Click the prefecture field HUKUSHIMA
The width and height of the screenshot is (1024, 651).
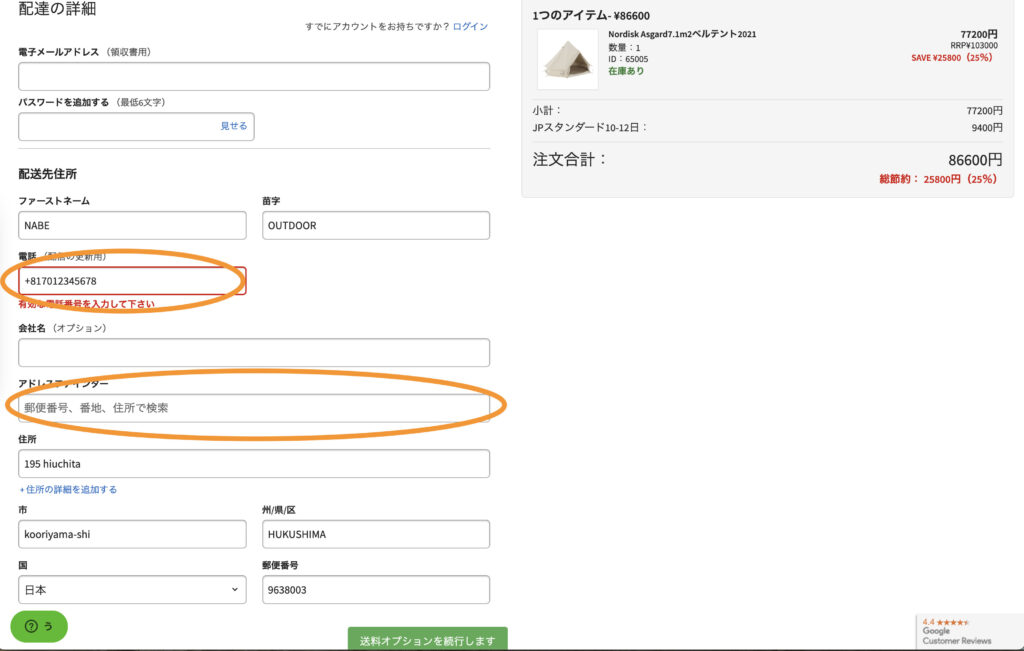[x=376, y=534]
